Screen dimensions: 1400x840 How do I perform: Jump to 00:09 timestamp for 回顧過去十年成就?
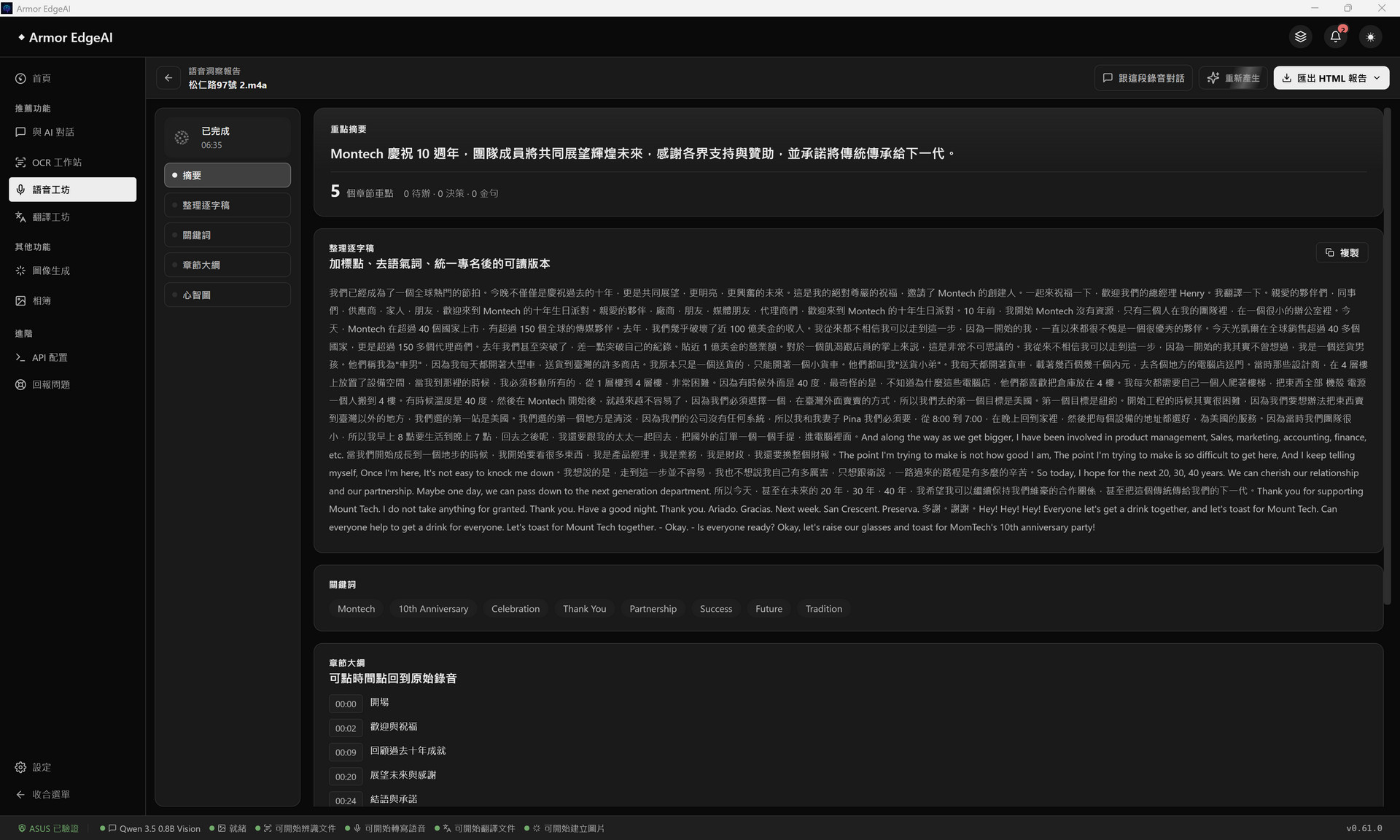tap(346, 752)
